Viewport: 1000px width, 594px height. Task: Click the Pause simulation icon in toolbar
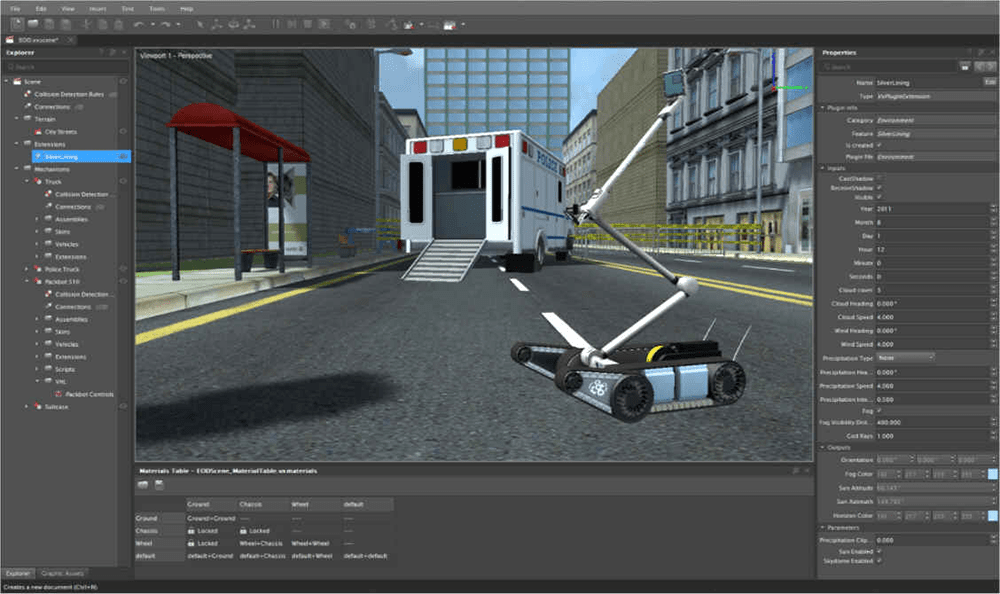[x=274, y=23]
